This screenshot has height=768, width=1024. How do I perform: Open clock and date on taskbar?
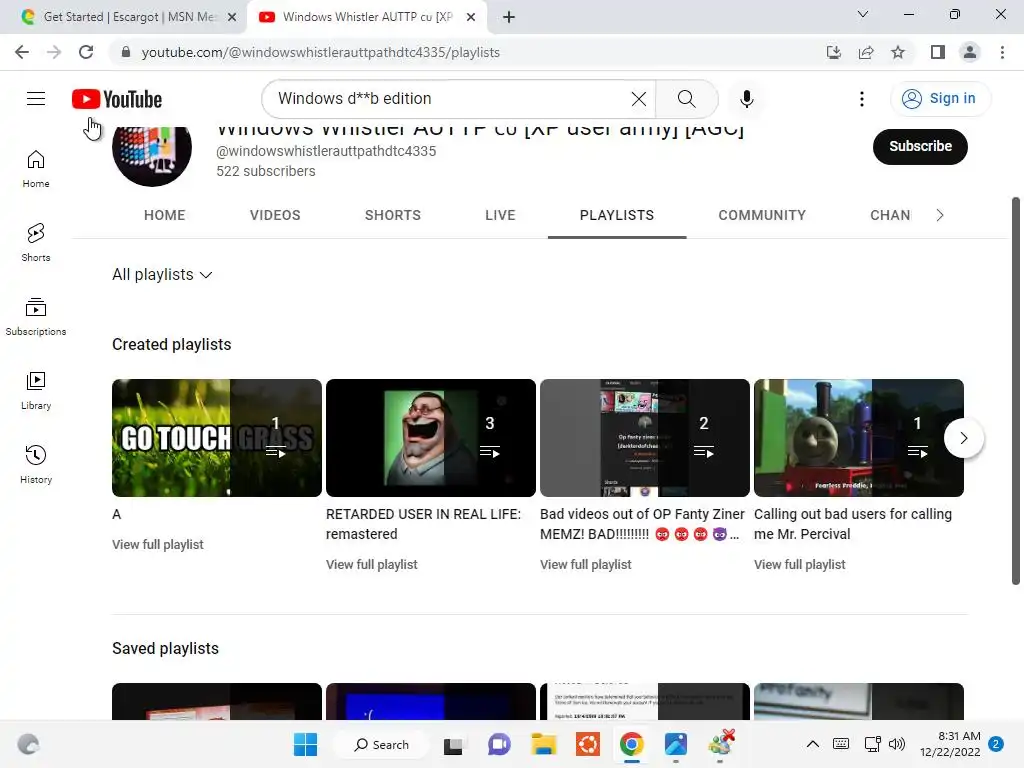[950, 744]
